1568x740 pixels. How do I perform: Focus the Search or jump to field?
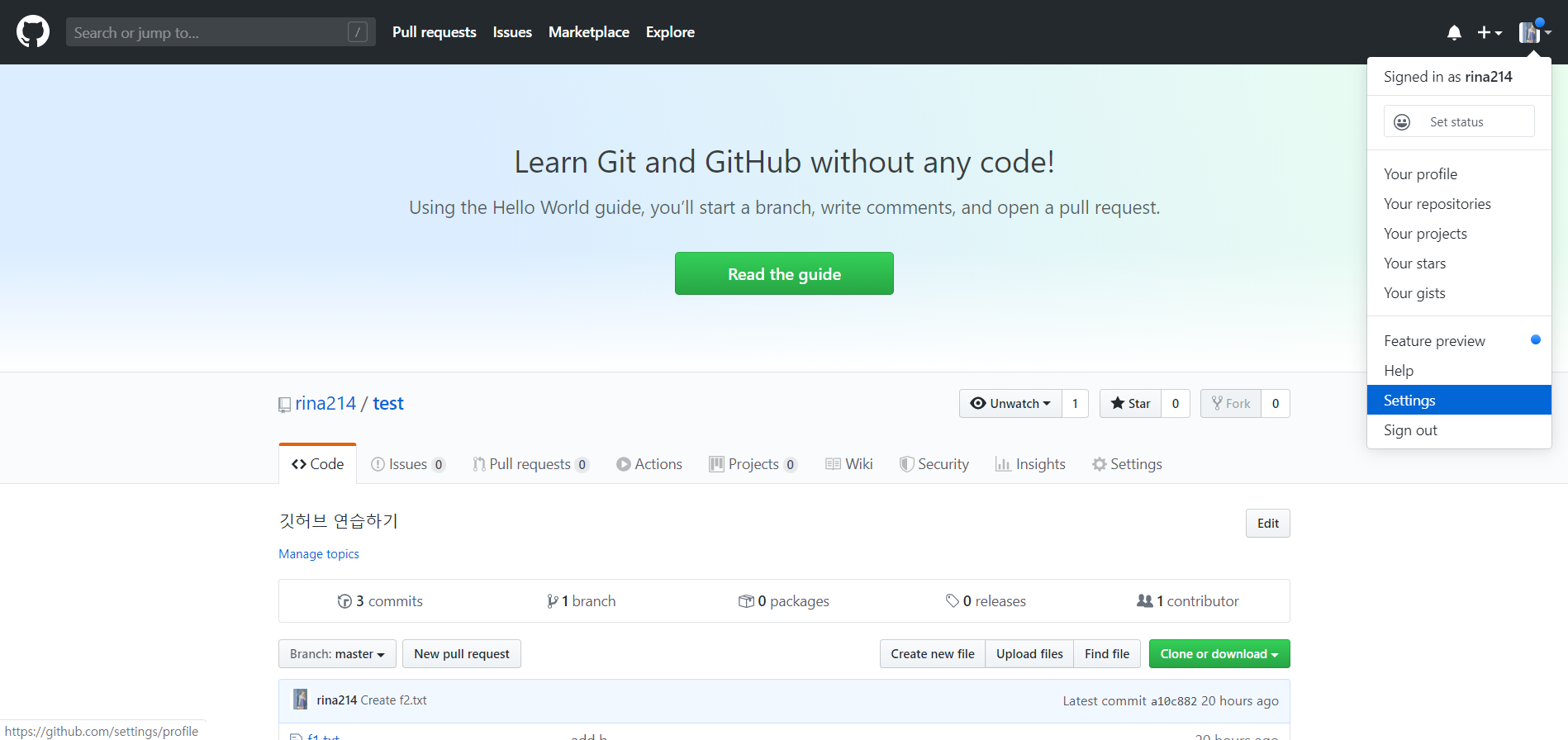coord(221,32)
